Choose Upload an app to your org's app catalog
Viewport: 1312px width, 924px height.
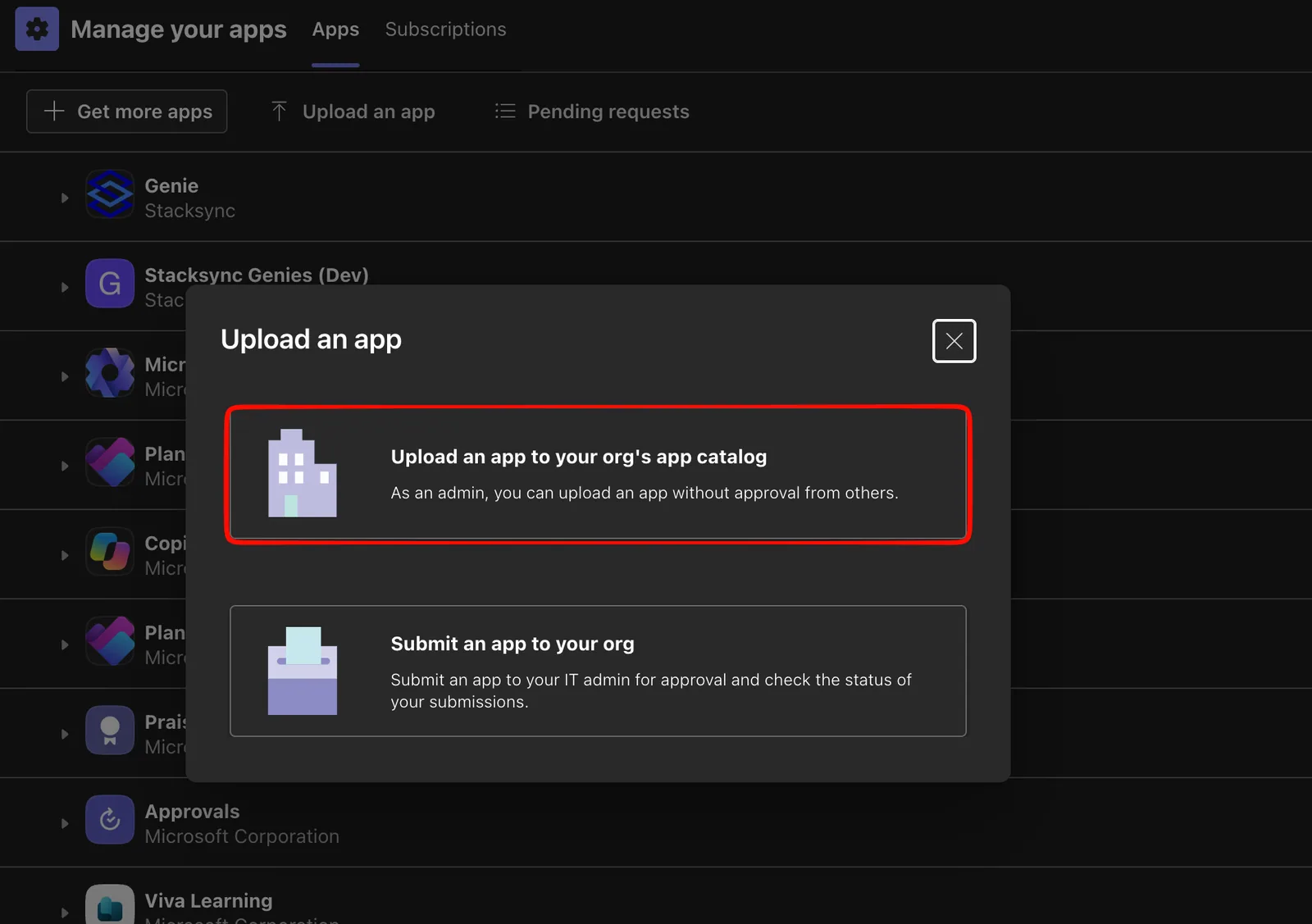pos(598,474)
